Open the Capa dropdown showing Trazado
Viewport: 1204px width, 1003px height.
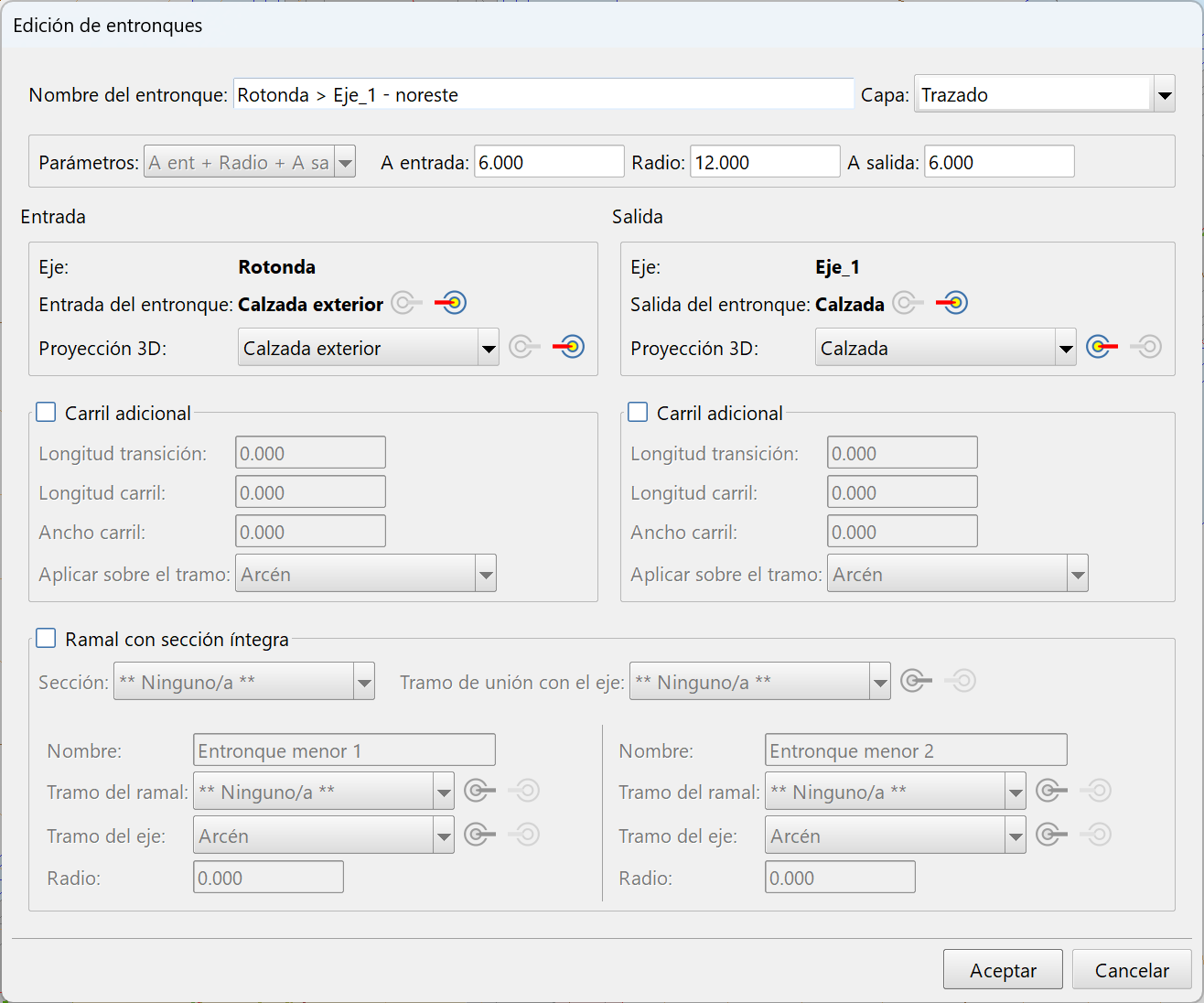point(1164,93)
